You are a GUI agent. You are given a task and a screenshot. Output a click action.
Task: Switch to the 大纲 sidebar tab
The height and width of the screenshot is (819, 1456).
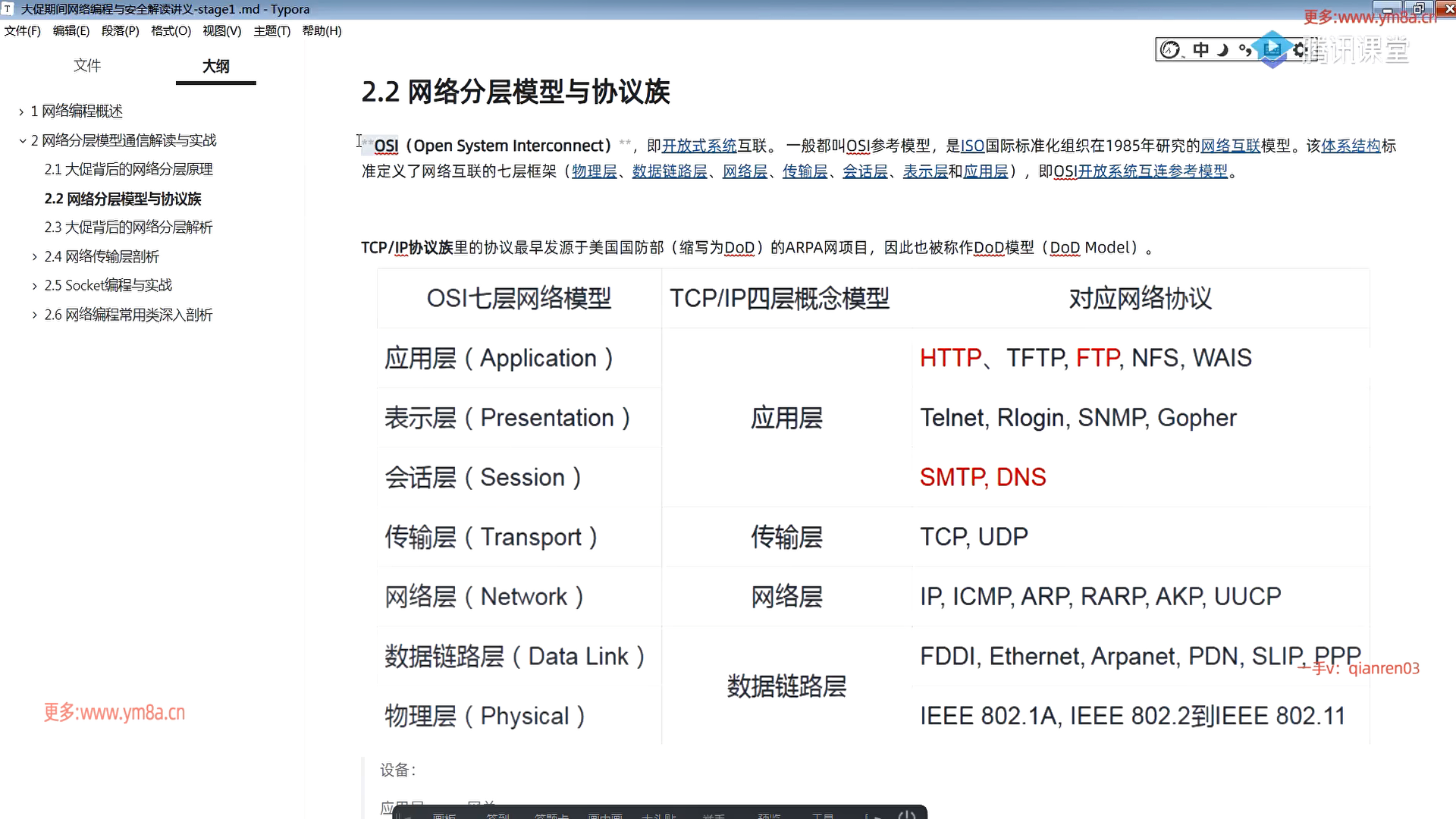[x=215, y=66]
